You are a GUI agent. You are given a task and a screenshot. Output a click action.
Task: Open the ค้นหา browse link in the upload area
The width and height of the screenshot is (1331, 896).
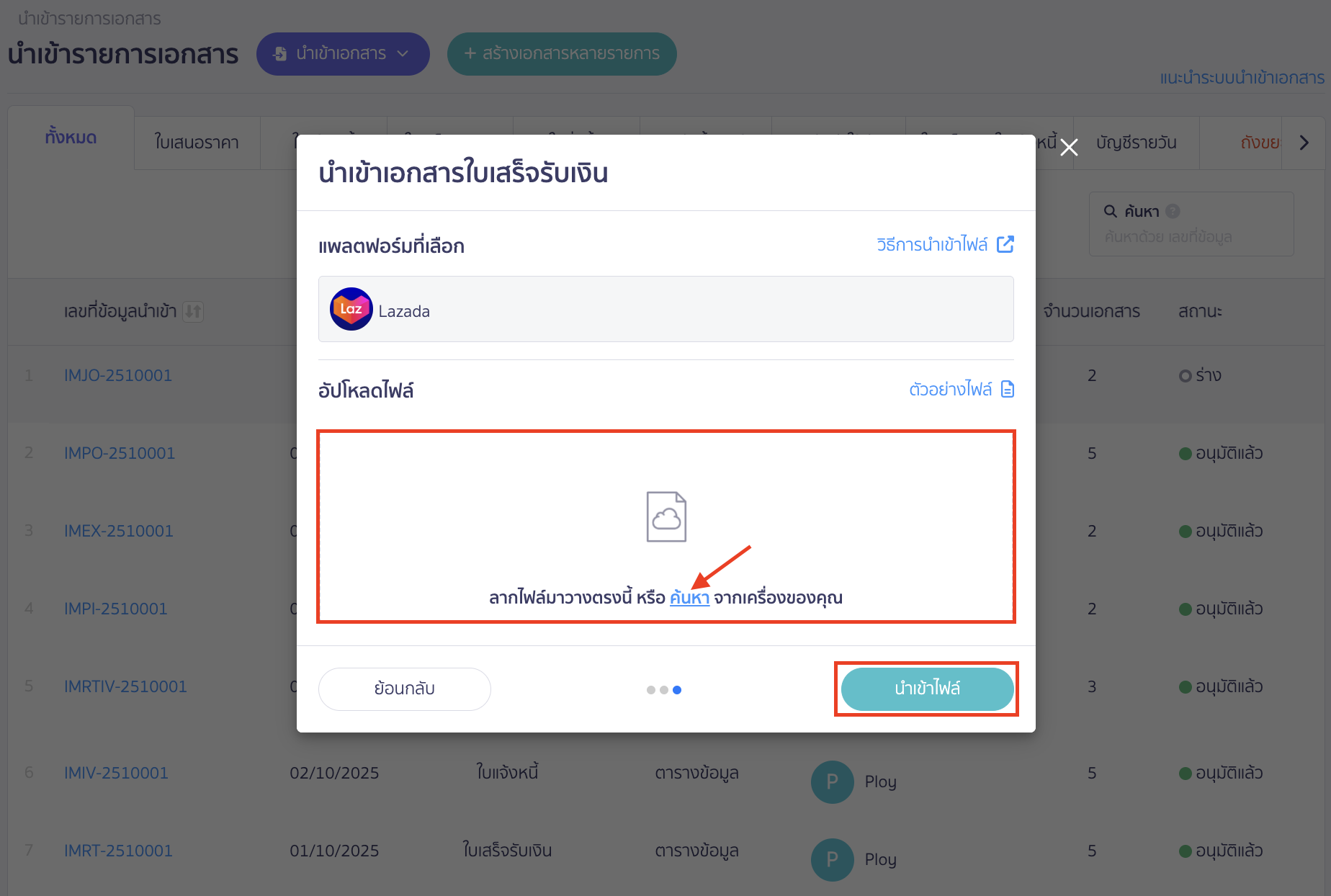(x=689, y=597)
